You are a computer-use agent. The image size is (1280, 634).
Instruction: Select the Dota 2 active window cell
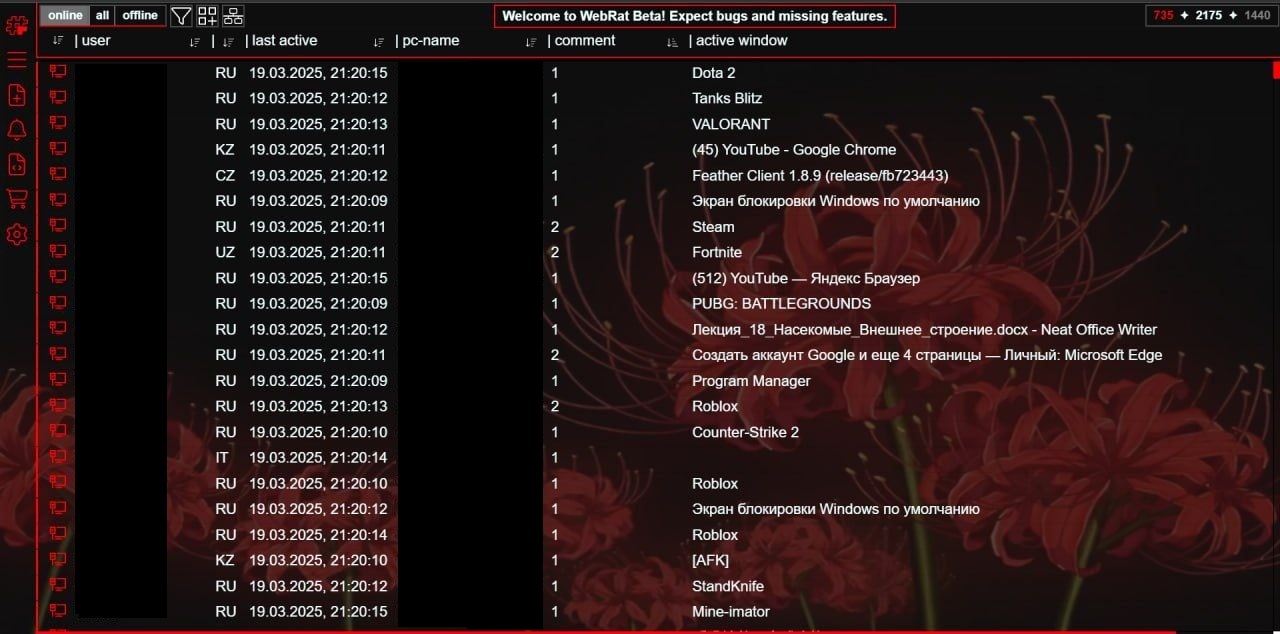(x=714, y=73)
